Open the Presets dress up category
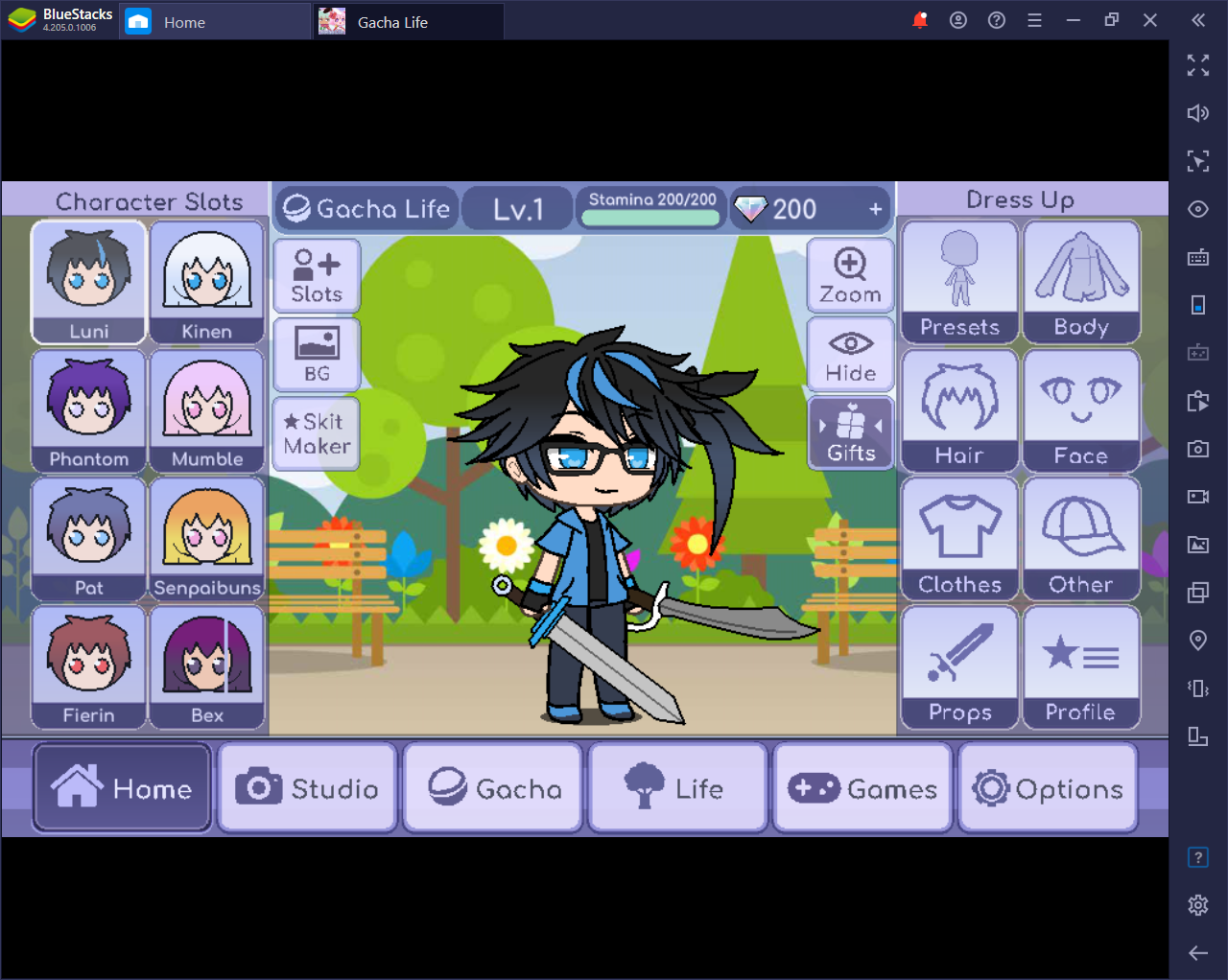This screenshot has height=980, width=1228. point(959,282)
